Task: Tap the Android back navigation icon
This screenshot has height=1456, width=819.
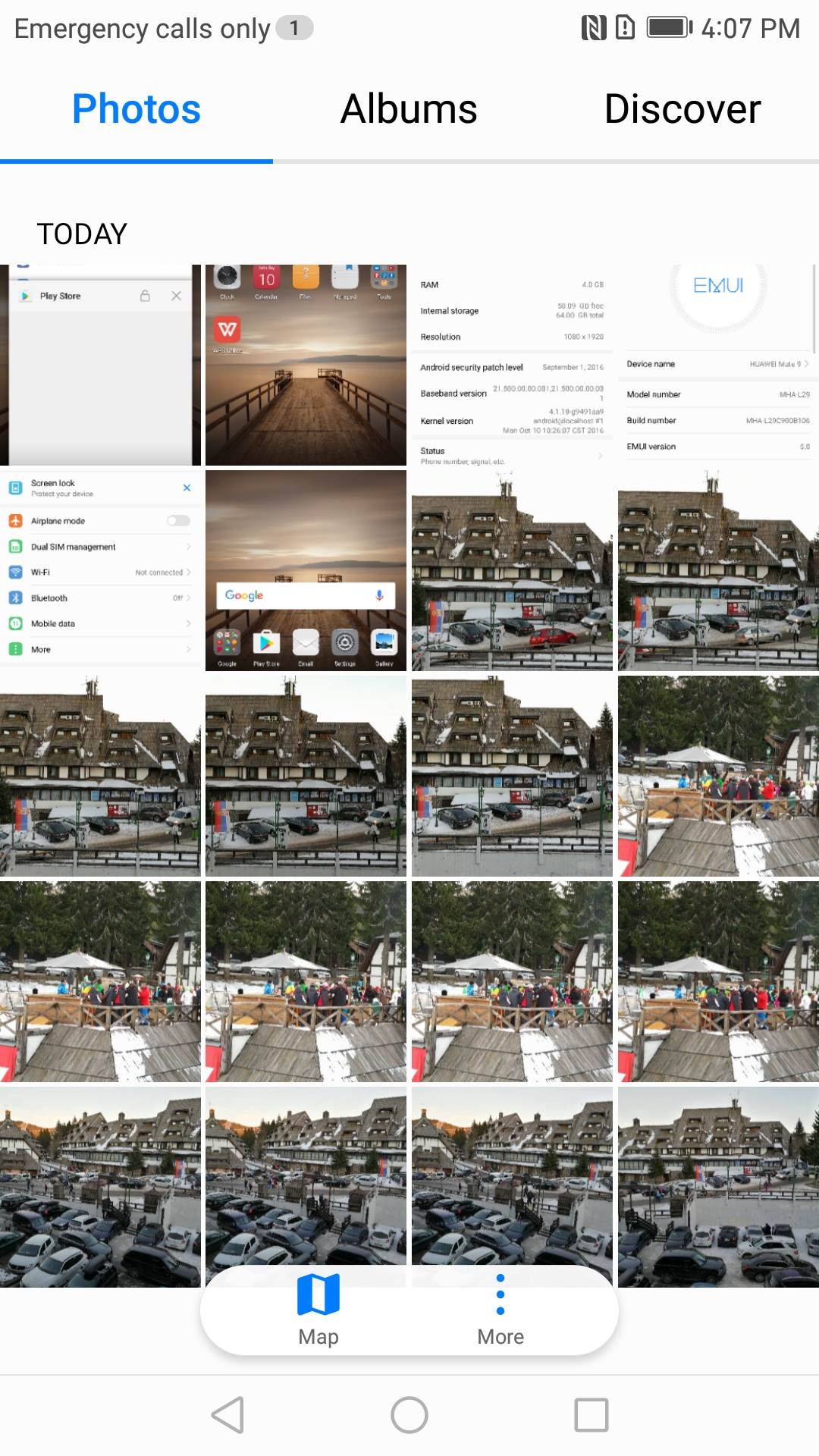Action: tap(227, 1415)
